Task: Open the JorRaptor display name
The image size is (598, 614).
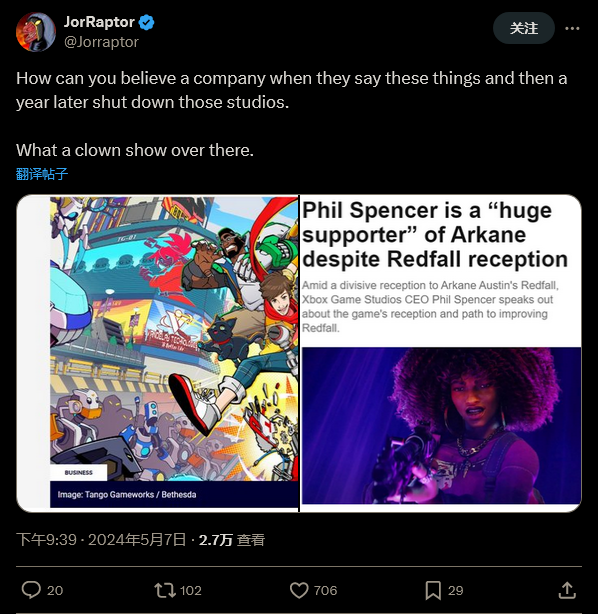Action: [99, 22]
